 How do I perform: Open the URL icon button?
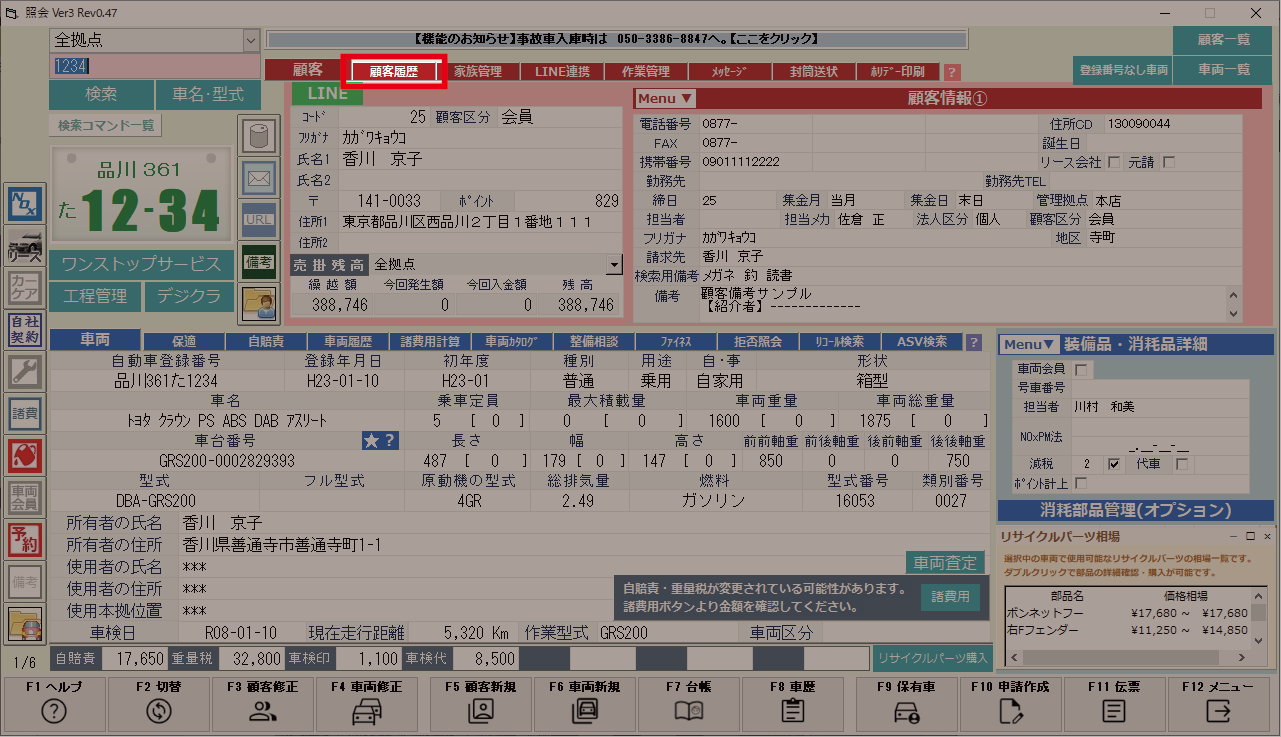[259, 220]
